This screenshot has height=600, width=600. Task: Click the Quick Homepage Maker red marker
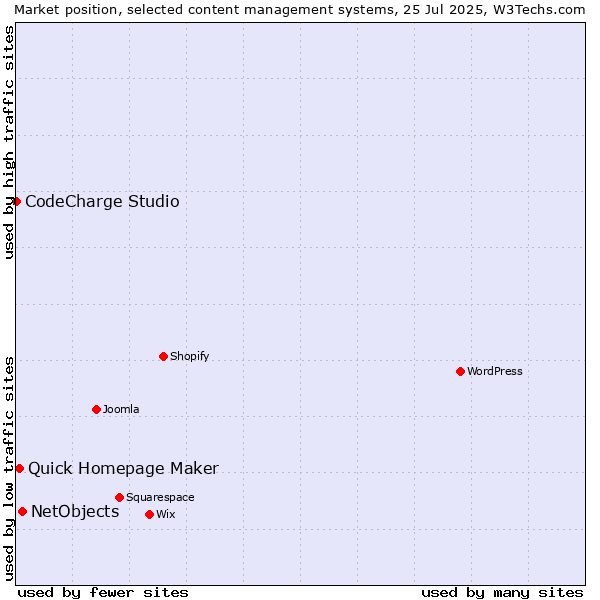click(20, 468)
